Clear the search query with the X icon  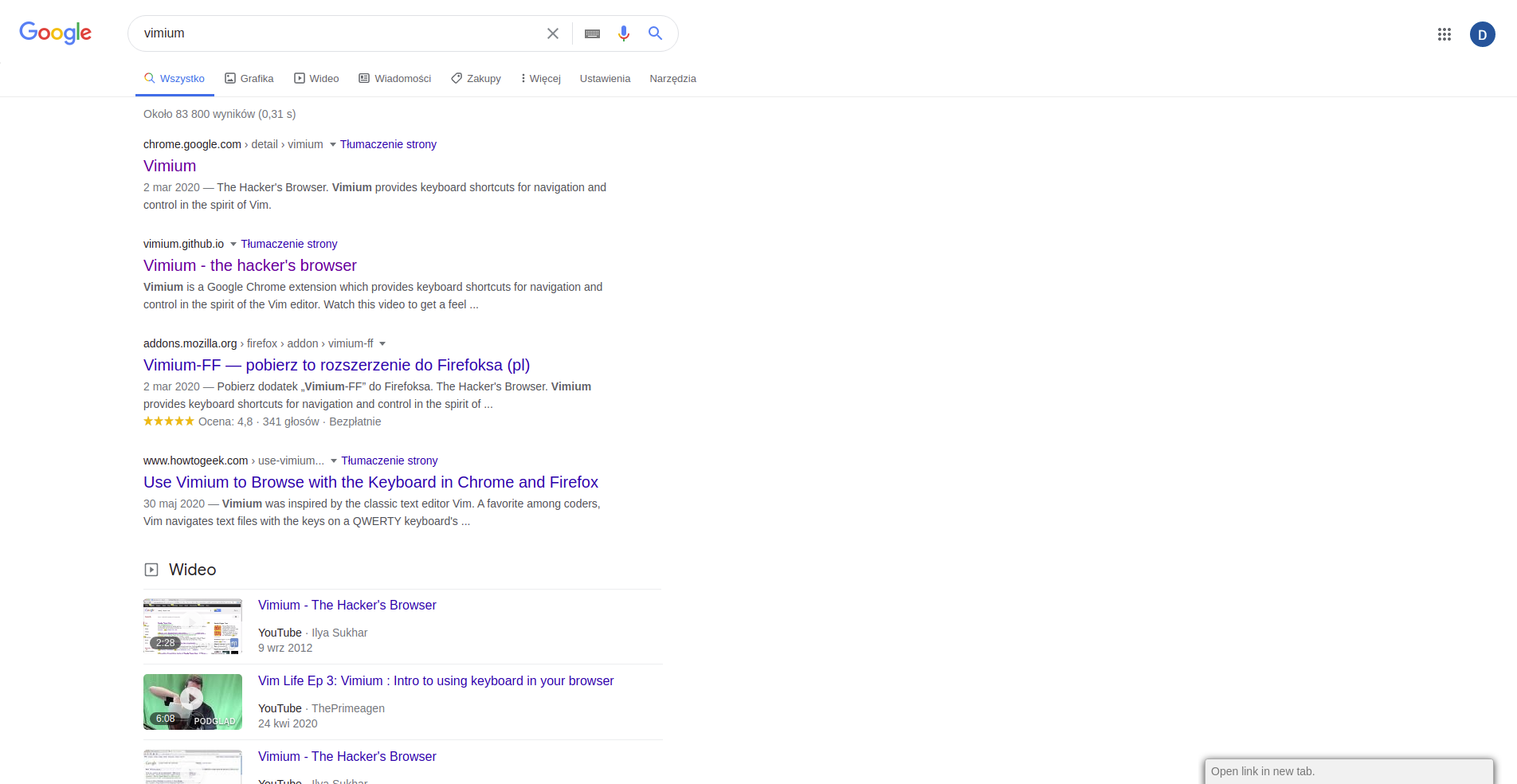coord(553,33)
